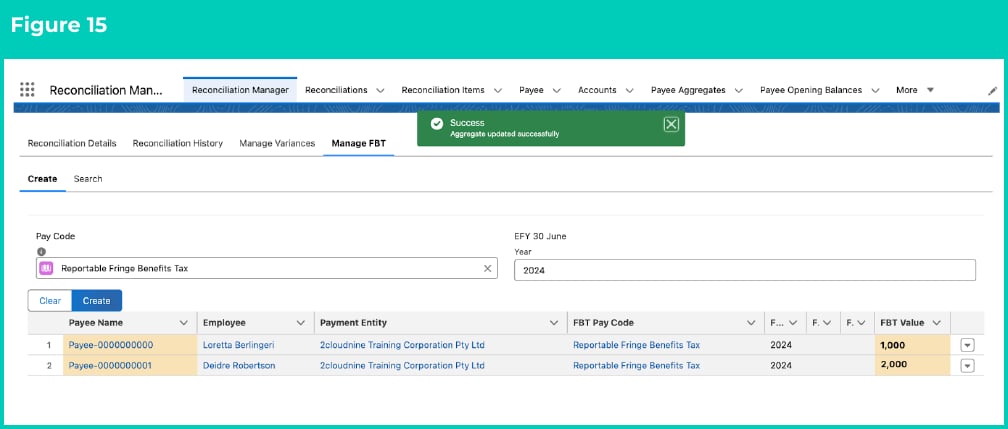Open FBT Pay Code column menu chevron

751,323
